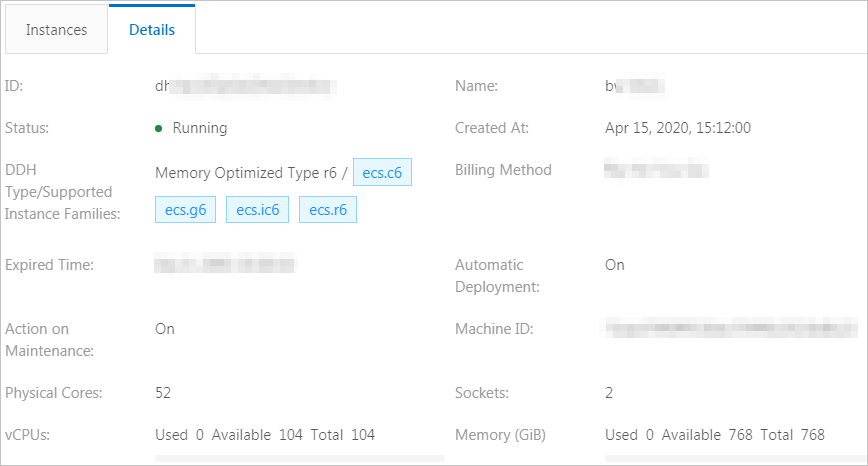The width and height of the screenshot is (868, 466).
Task: Click the Name field label
Action: [x=476, y=86]
